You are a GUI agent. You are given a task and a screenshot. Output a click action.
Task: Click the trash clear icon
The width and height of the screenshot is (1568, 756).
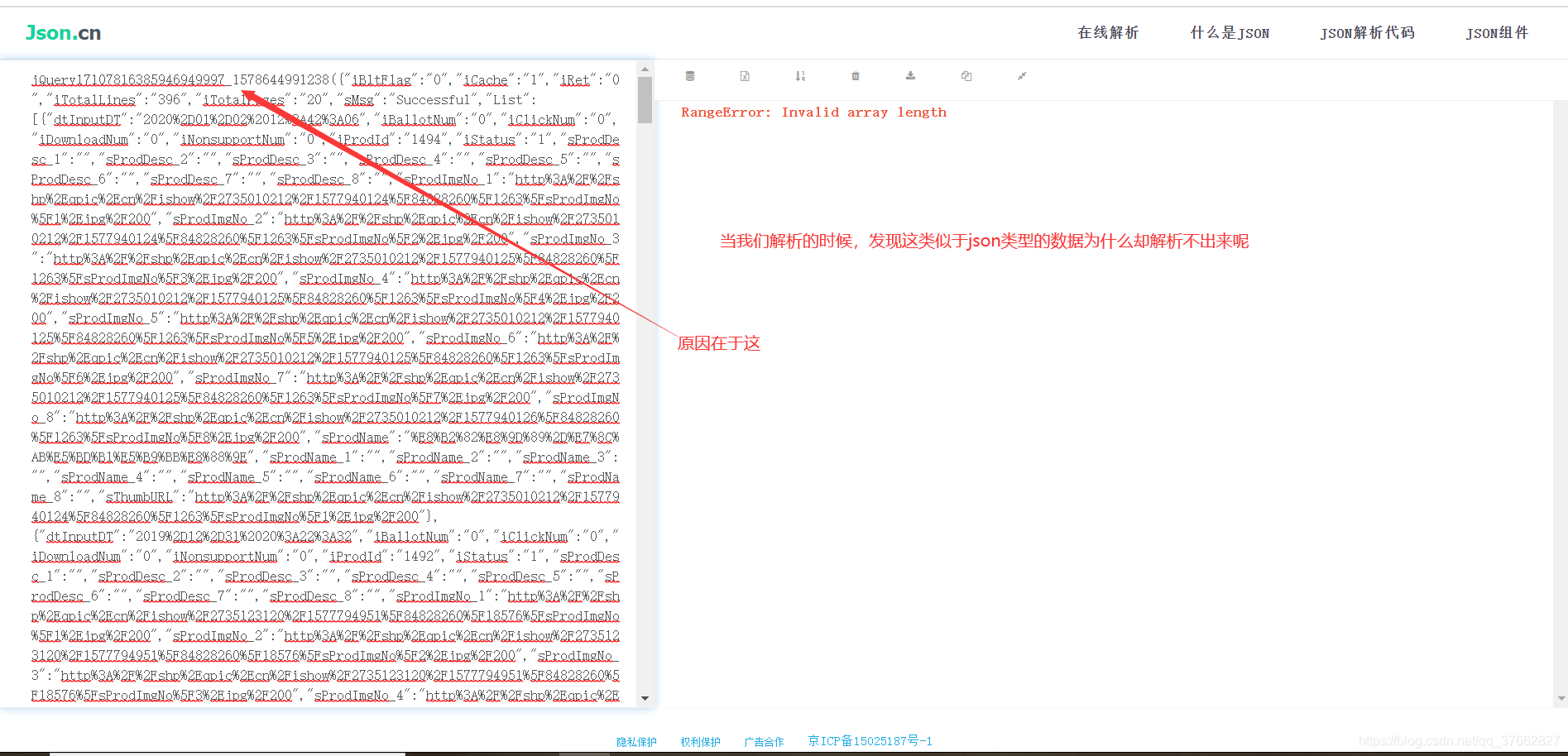(x=856, y=76)
